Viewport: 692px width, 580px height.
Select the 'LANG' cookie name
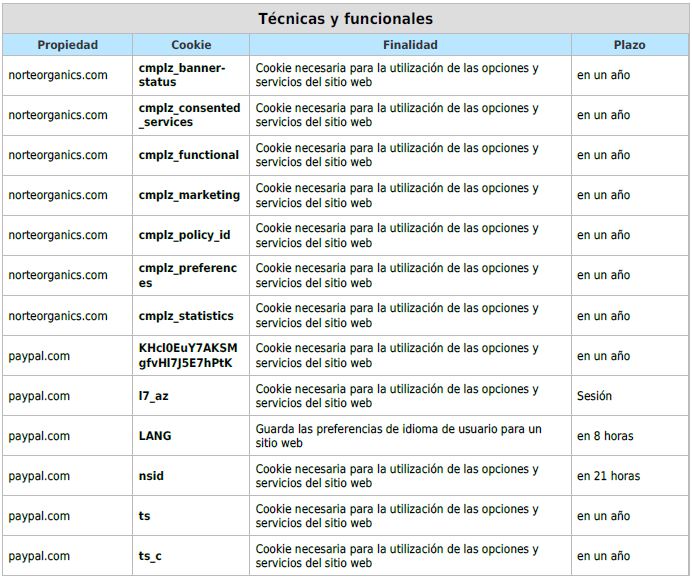click(155, 436)
